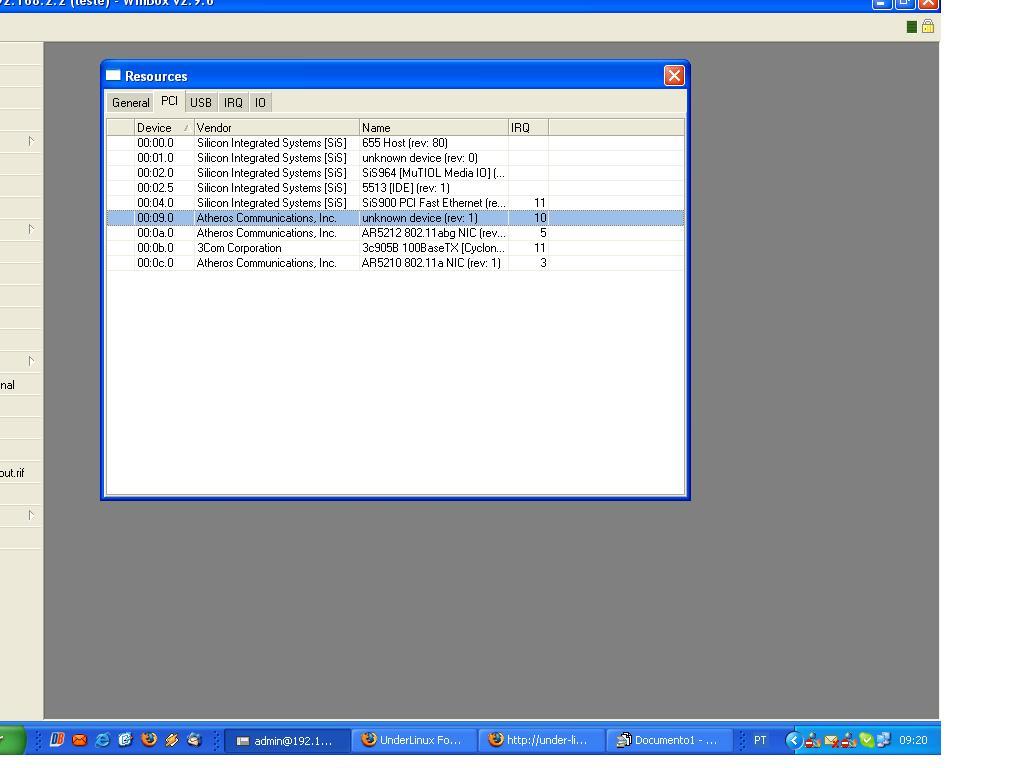The width and height of the screenshot is (1024, 768).
Task: Sort the table by Vendor column header
Action: (x=276, y=127)
